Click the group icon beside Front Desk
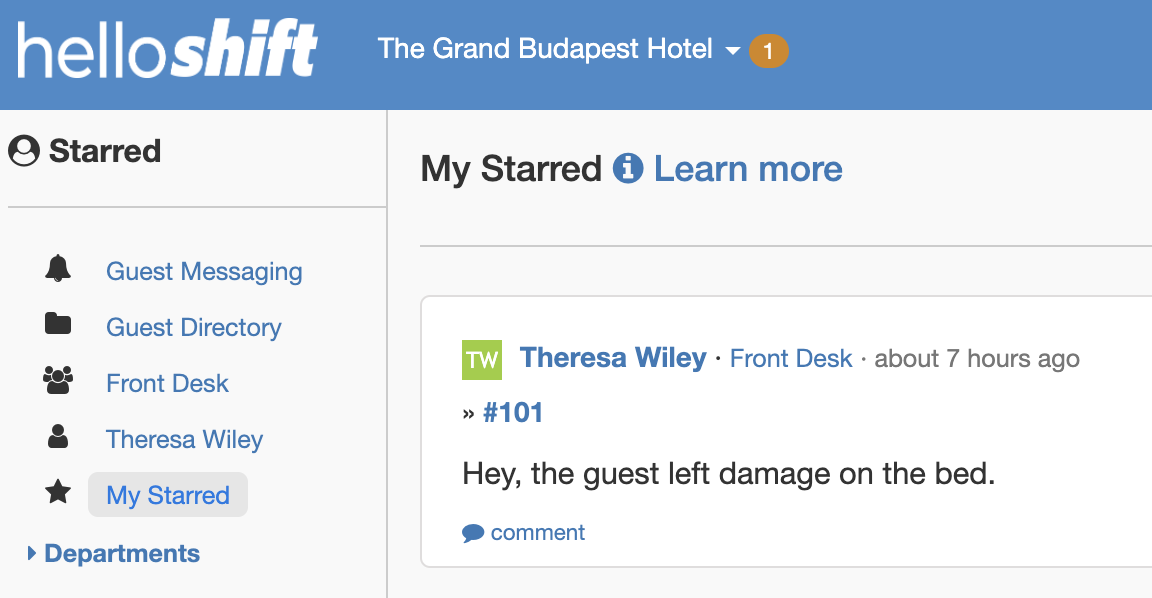The image size is (1152, 598). pyautogui.click(x=58, y=380)
